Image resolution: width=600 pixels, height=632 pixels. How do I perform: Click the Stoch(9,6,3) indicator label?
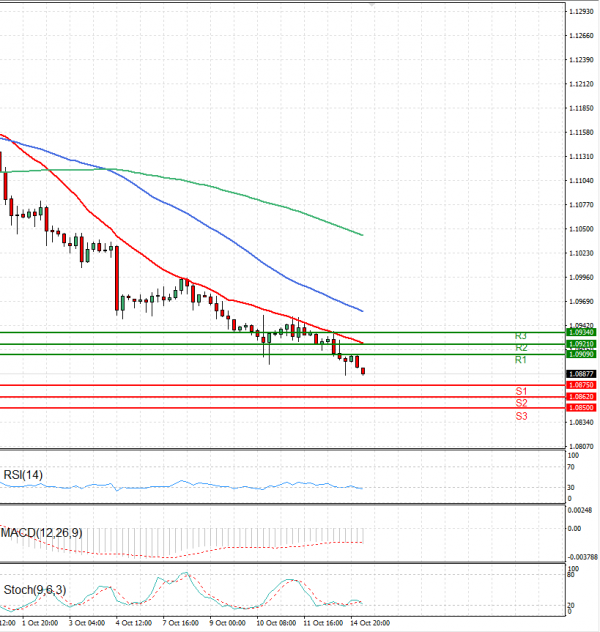(35, 590)
